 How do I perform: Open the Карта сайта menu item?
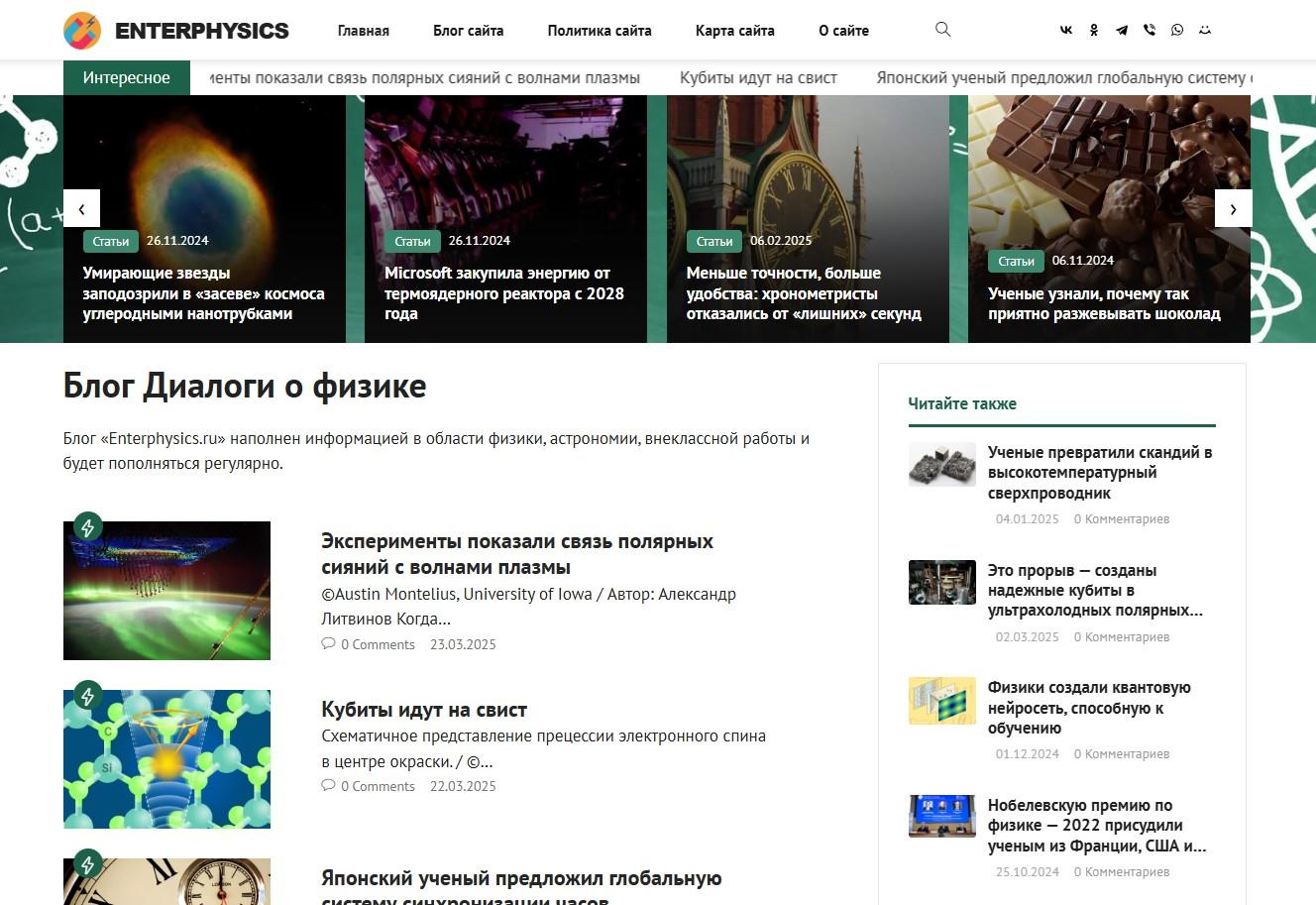coord(735,31)
